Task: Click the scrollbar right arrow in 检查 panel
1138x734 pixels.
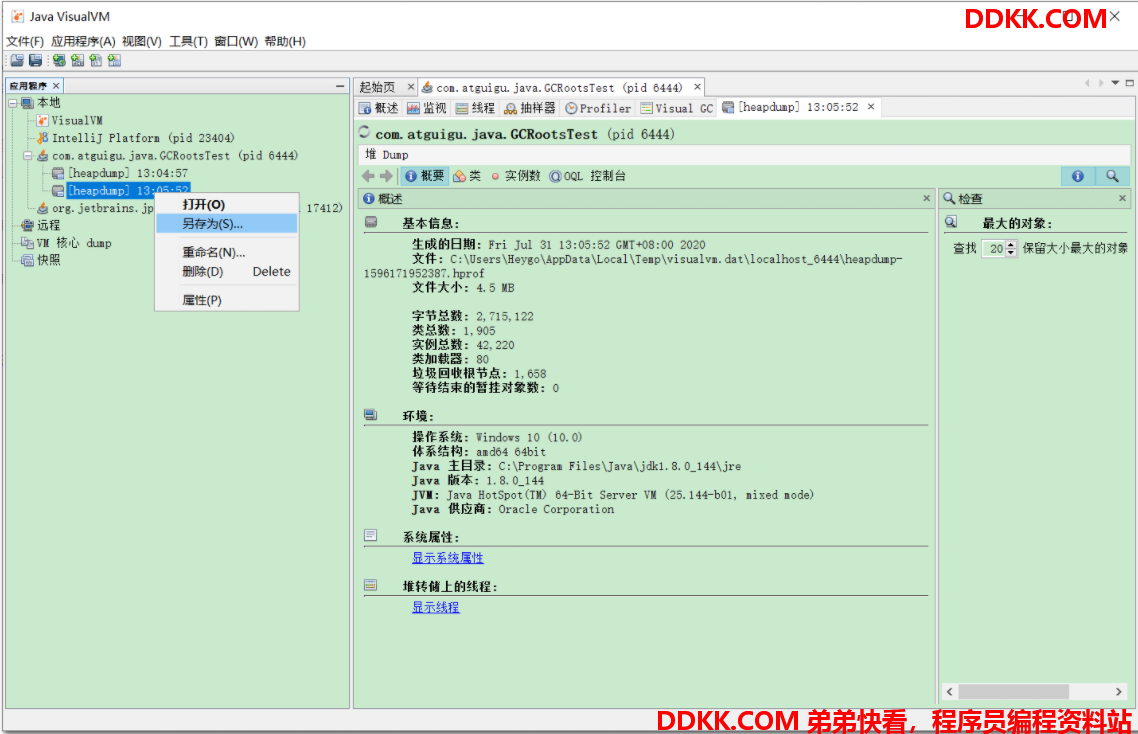Action: coord(1118,691)
